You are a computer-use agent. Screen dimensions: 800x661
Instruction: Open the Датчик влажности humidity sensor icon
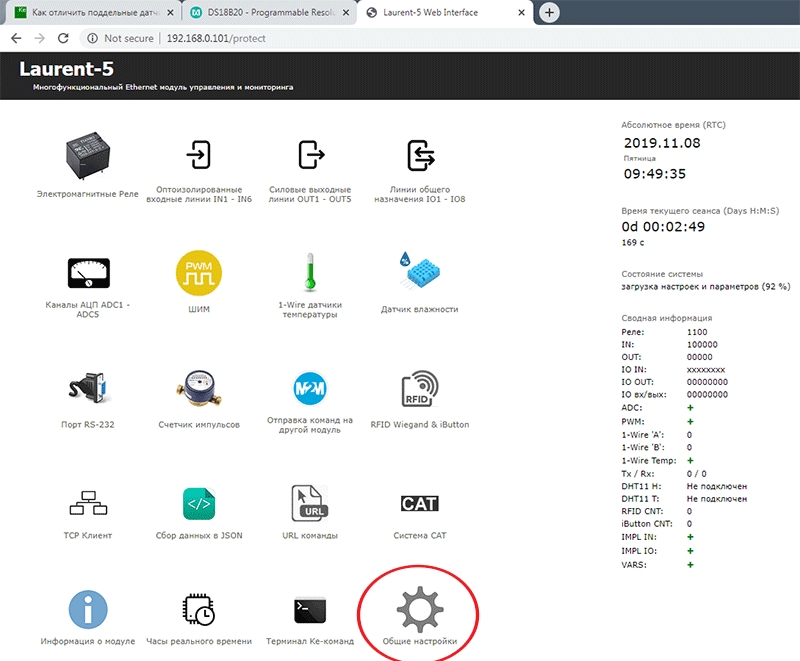419,270
